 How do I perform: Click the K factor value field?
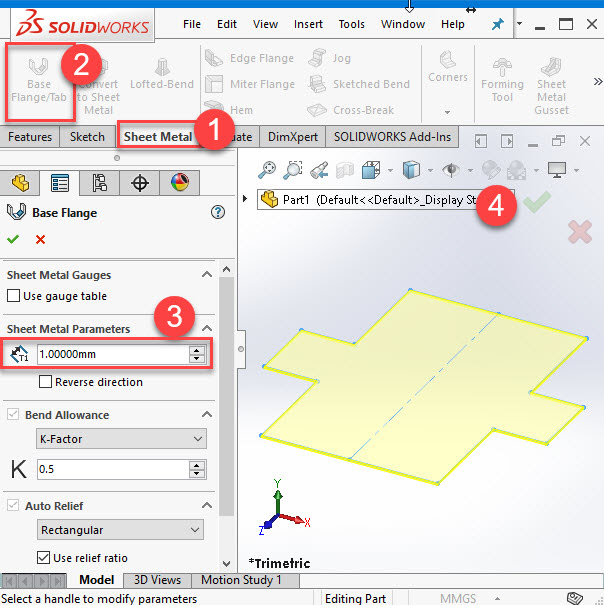point(113,469)
